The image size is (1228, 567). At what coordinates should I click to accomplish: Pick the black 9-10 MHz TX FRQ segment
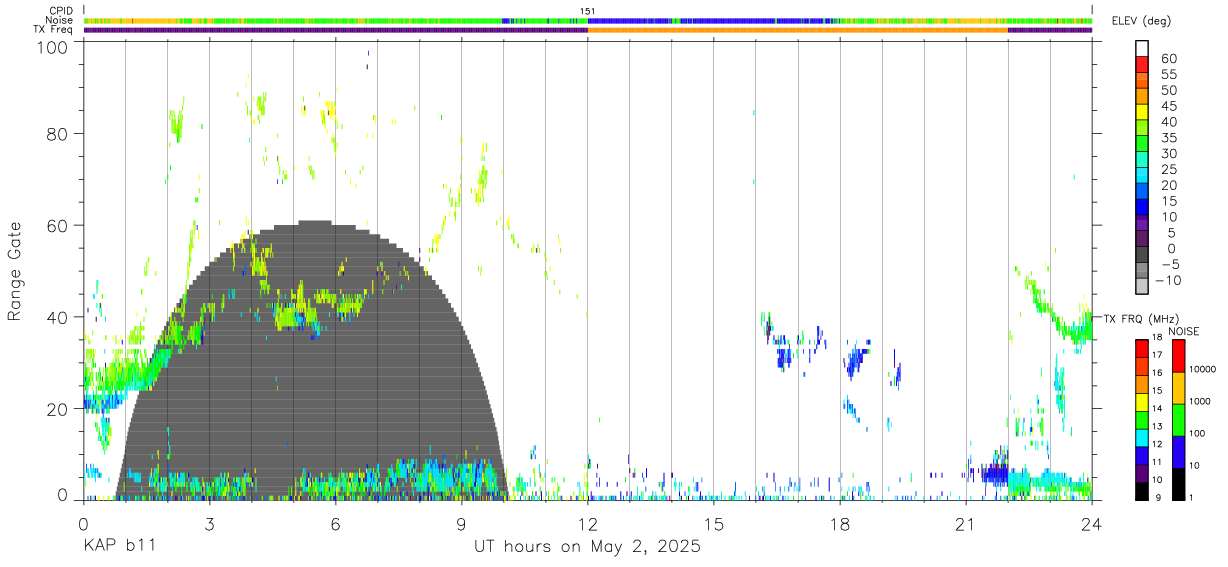(x=1141, y=490)
